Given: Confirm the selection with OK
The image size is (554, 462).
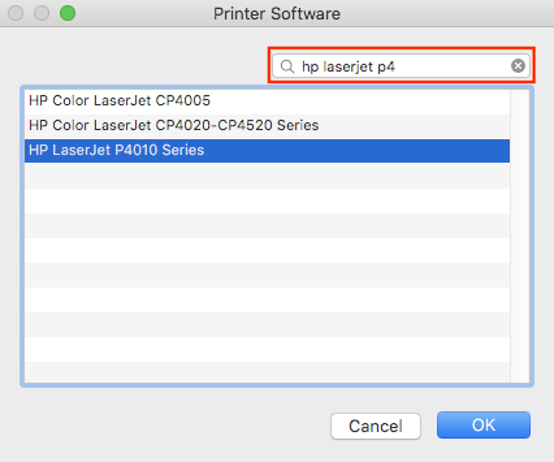Looking at the screenshot, I should pyautogui.click(x=483, y=425).
